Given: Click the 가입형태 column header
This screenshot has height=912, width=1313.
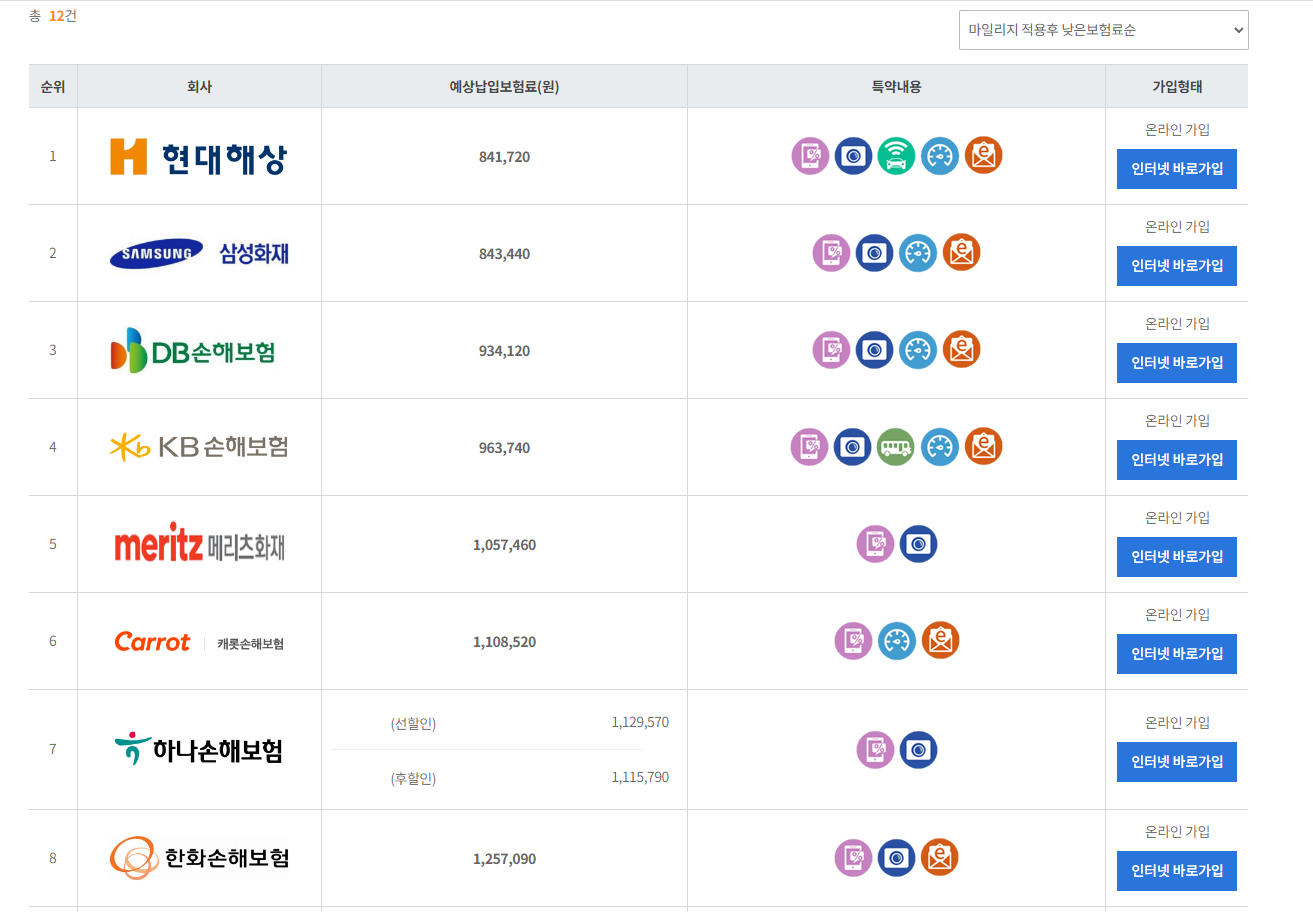Looking at the screenshot, I should (x=1177, y=86).
